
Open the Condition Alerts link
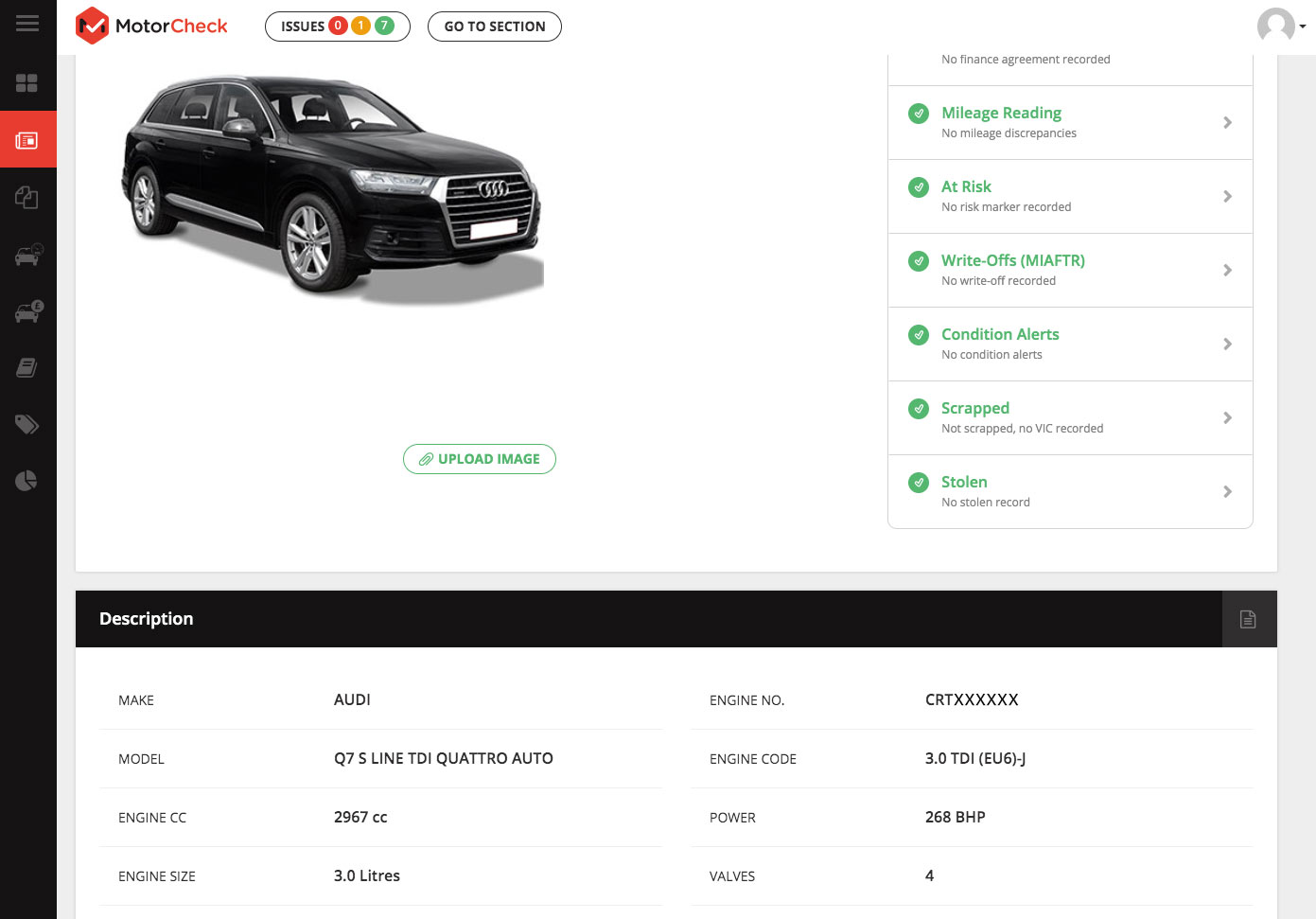1000,334
